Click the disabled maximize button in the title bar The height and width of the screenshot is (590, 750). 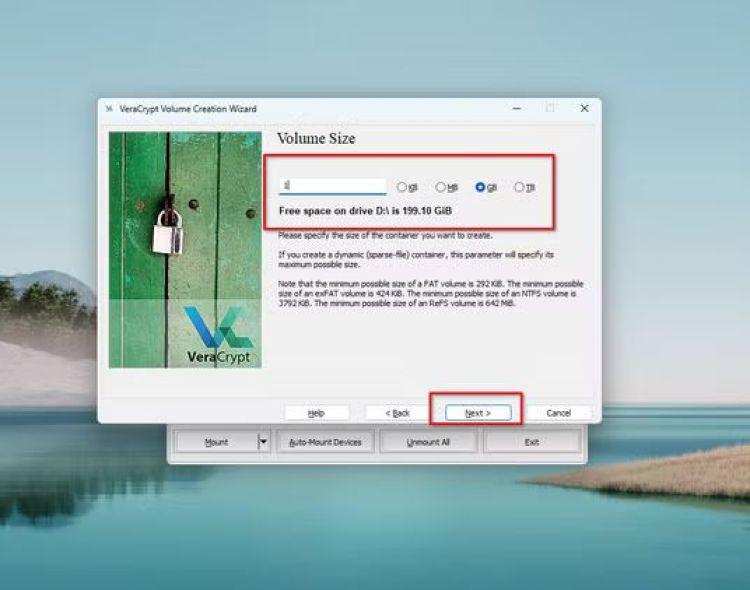point(550,108)
